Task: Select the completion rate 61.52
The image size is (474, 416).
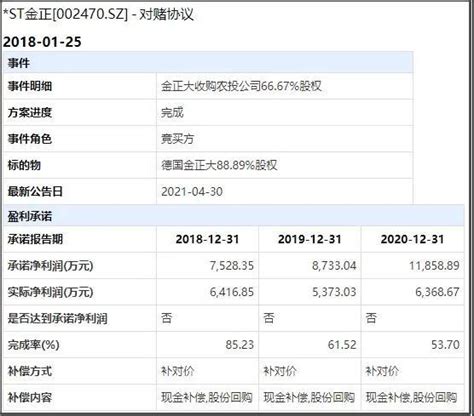Action: pos(342,345)
